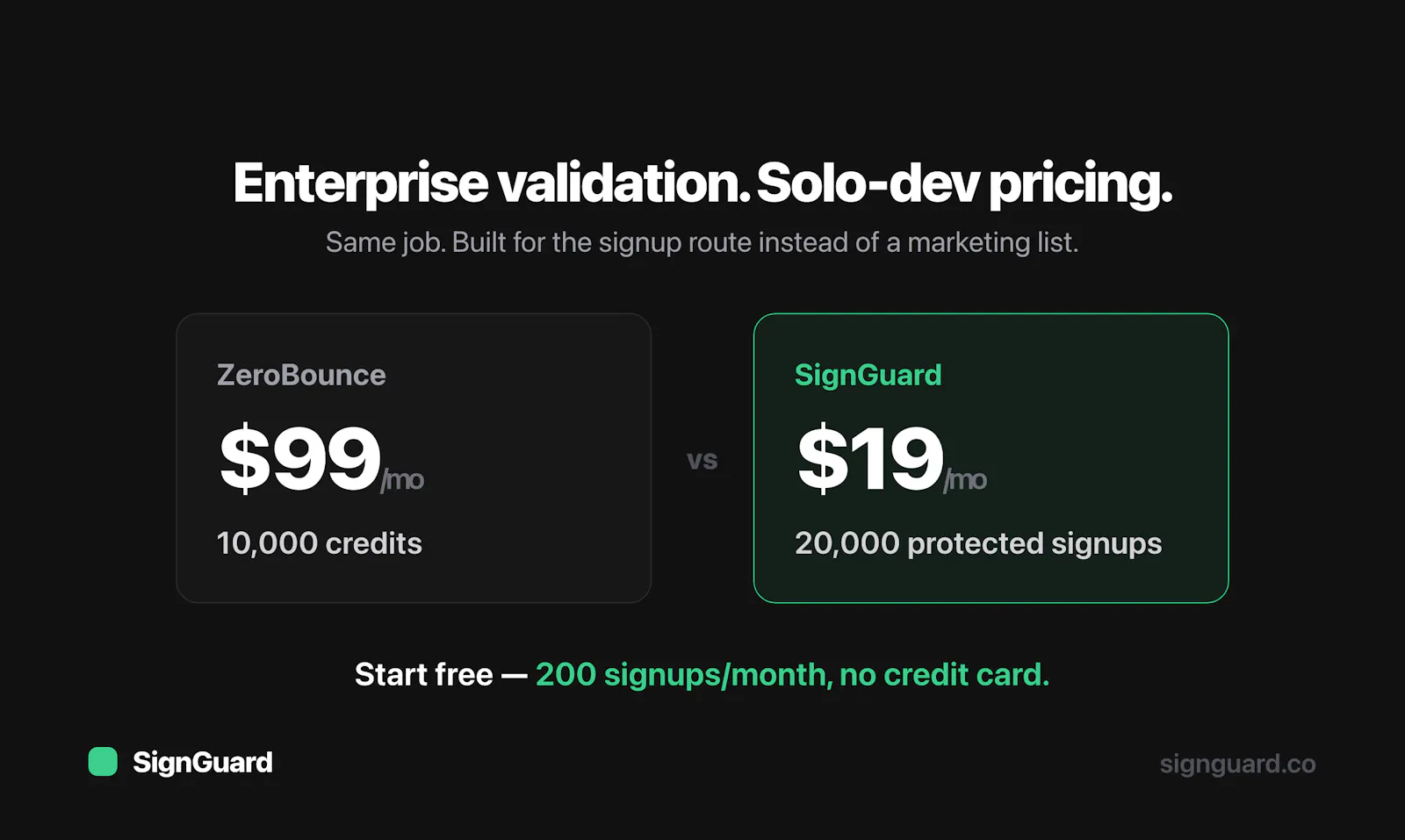
Task: Click the green SignGuard logo square
Action: click(103, 762)
